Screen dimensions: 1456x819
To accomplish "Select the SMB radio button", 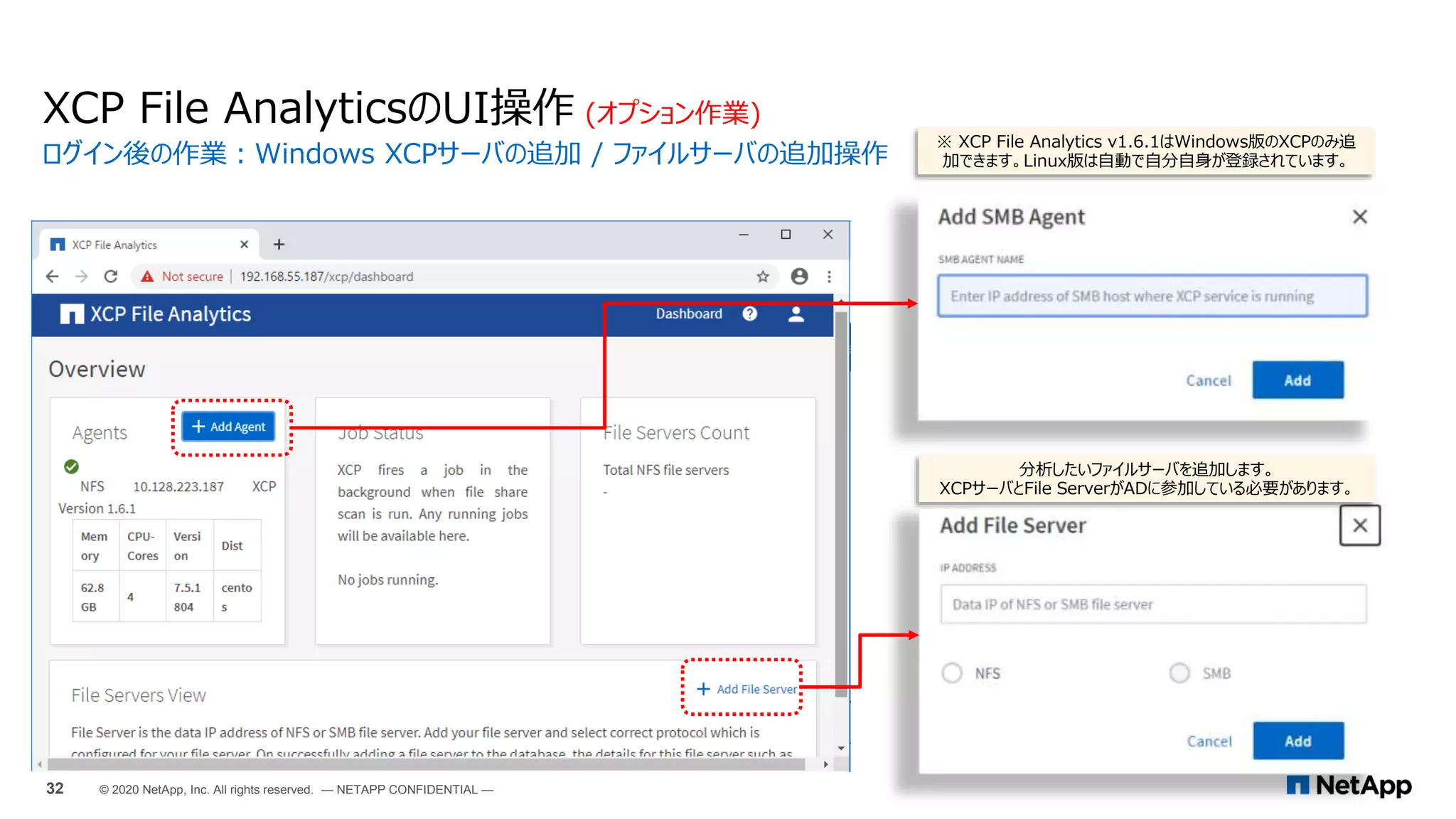I will tap(1179, 673).
